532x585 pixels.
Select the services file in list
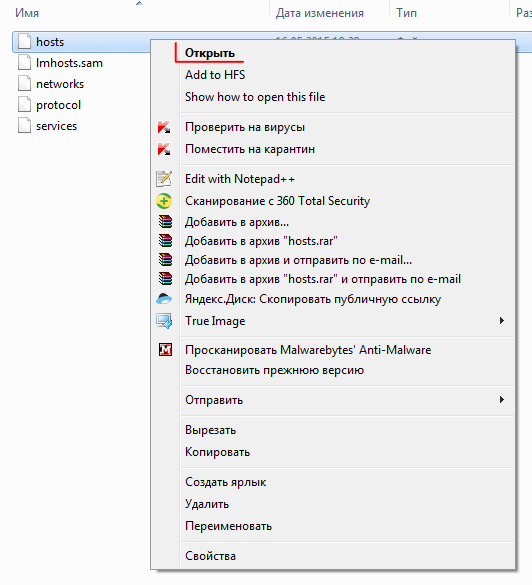(56, 126)
